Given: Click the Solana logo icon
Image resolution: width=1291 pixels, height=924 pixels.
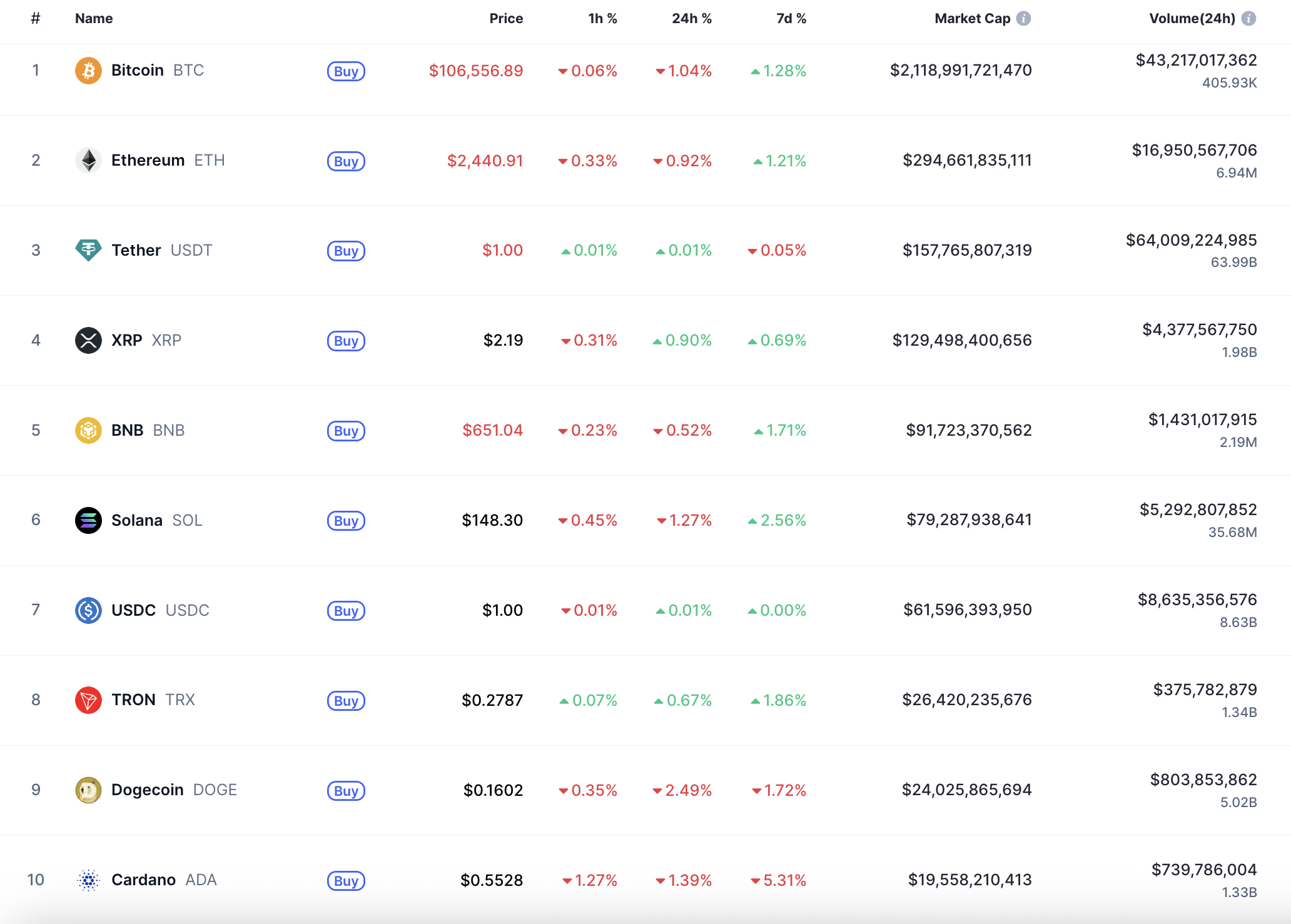Looking at the screenshot, I should click(x=88, y=520).
